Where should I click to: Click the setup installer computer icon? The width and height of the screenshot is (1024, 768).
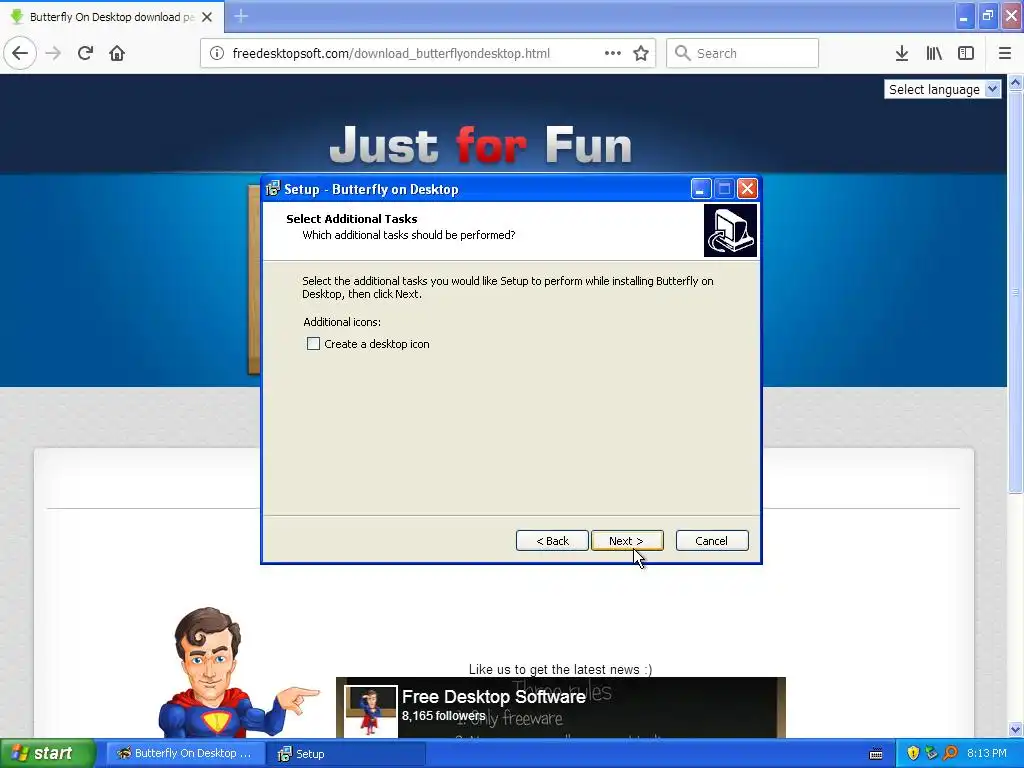coord(731,231)
